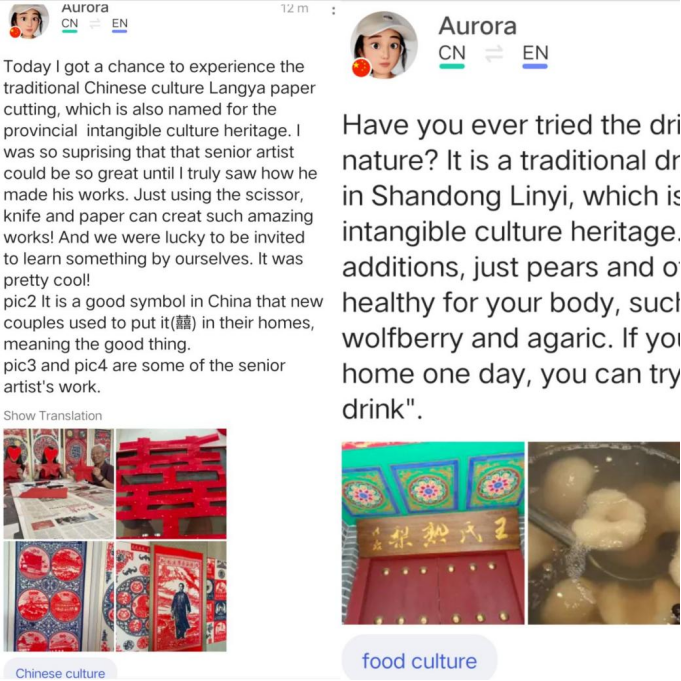Select the CN language label in the left post
The image size is (681, 681).
pos(69,25)
